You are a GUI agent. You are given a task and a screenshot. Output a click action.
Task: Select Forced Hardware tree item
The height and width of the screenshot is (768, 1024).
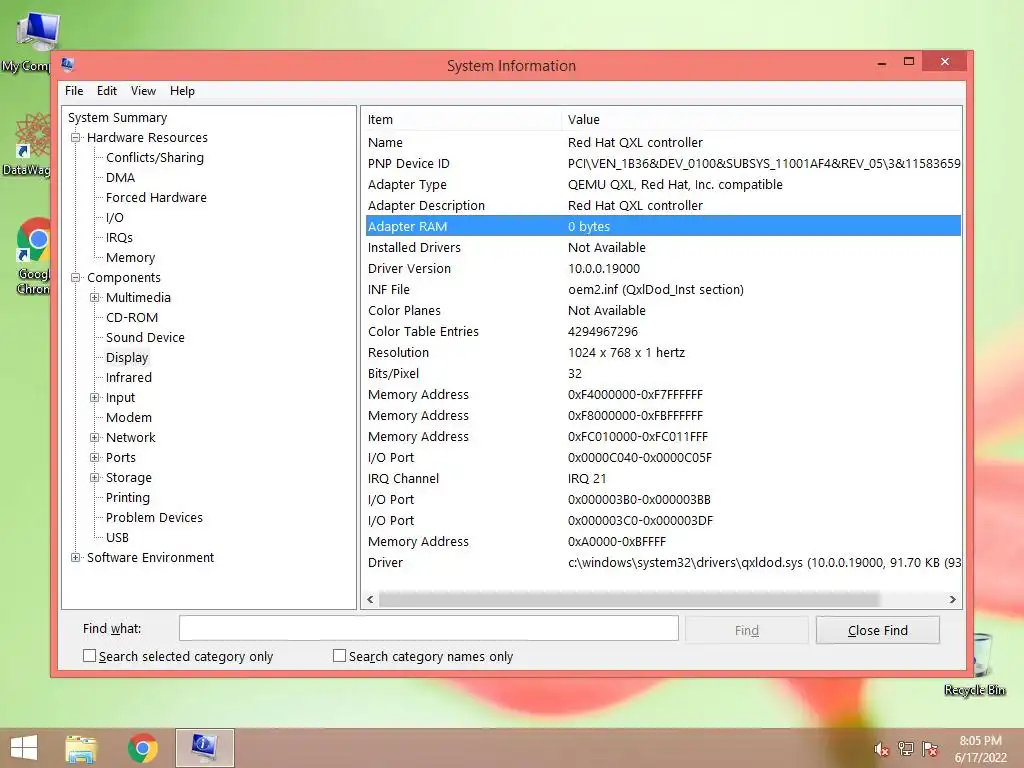coord(156,197)
